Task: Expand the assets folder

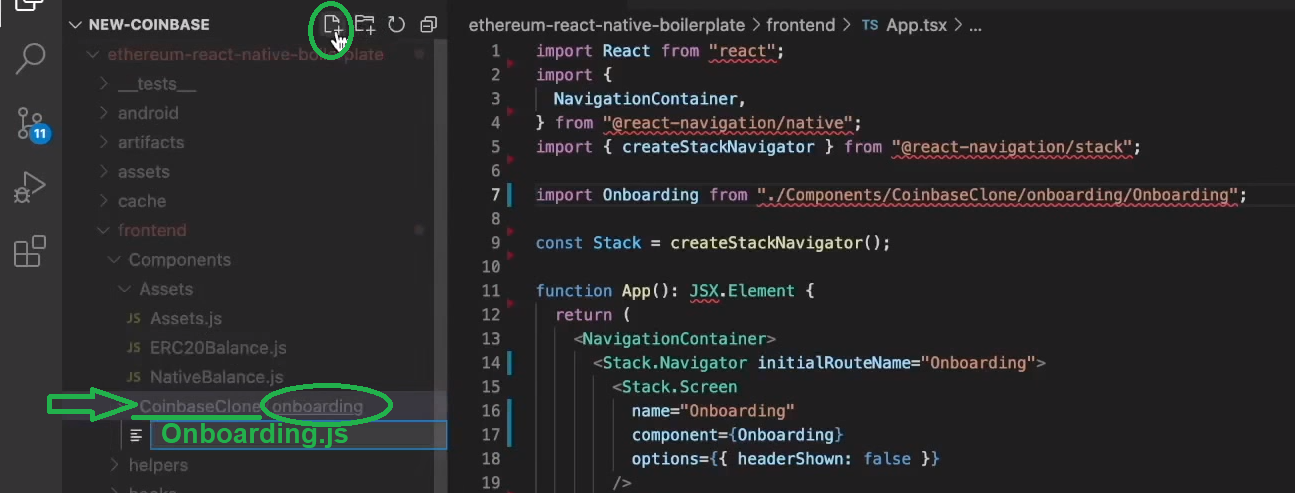Action: pyautogui.click(x=143, y=172)
